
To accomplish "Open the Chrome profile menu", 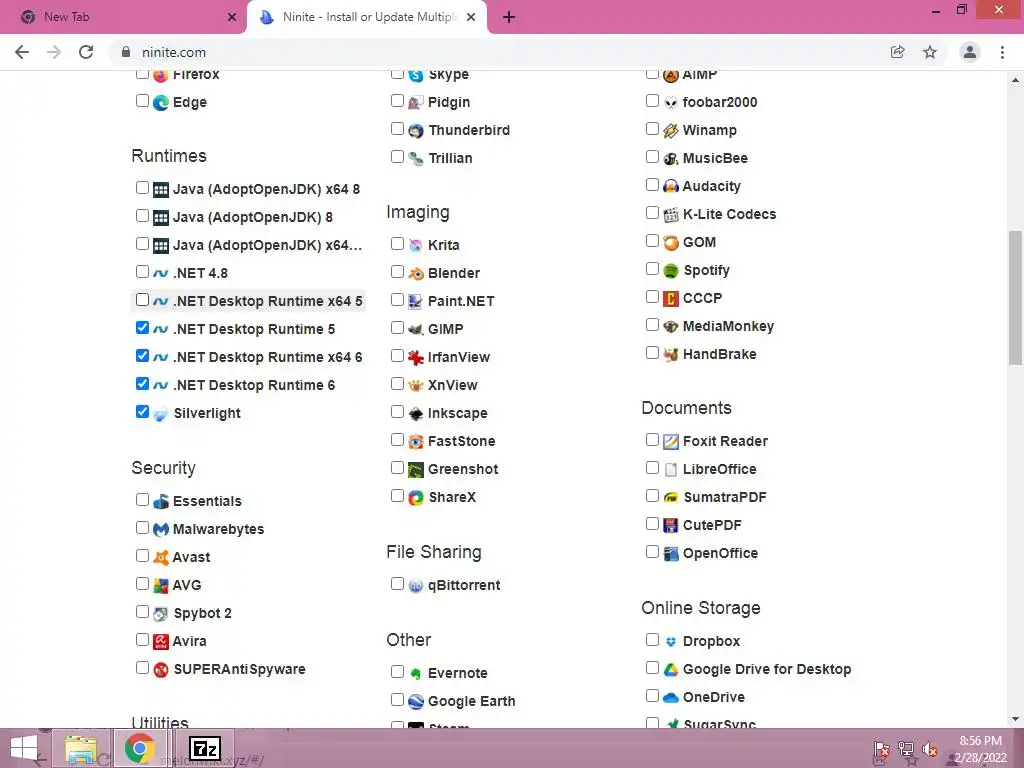I will pos(970,52).
